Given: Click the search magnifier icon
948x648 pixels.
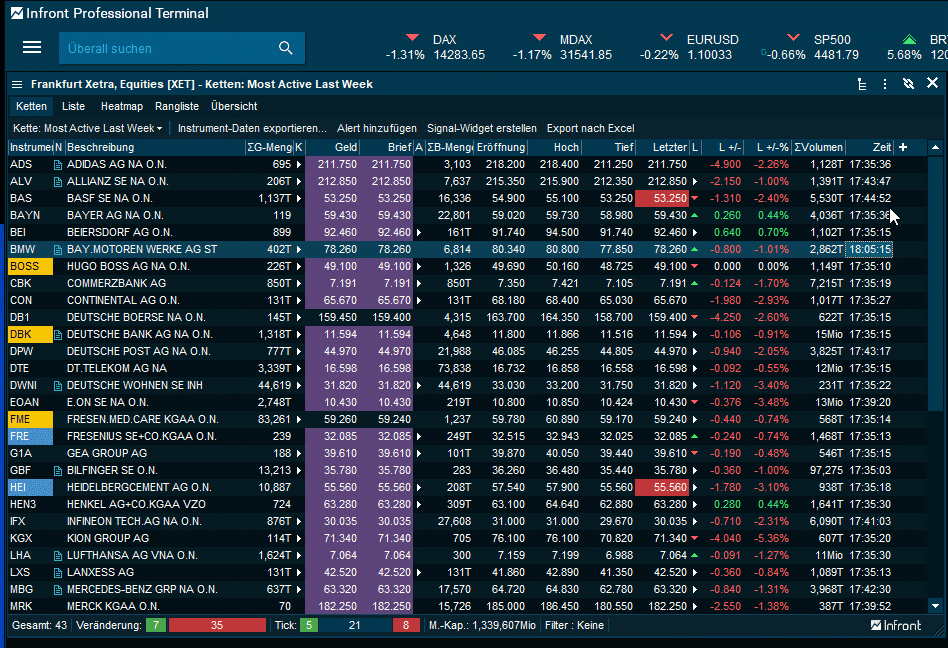Looking at the screenshot, I should point(285,48).
